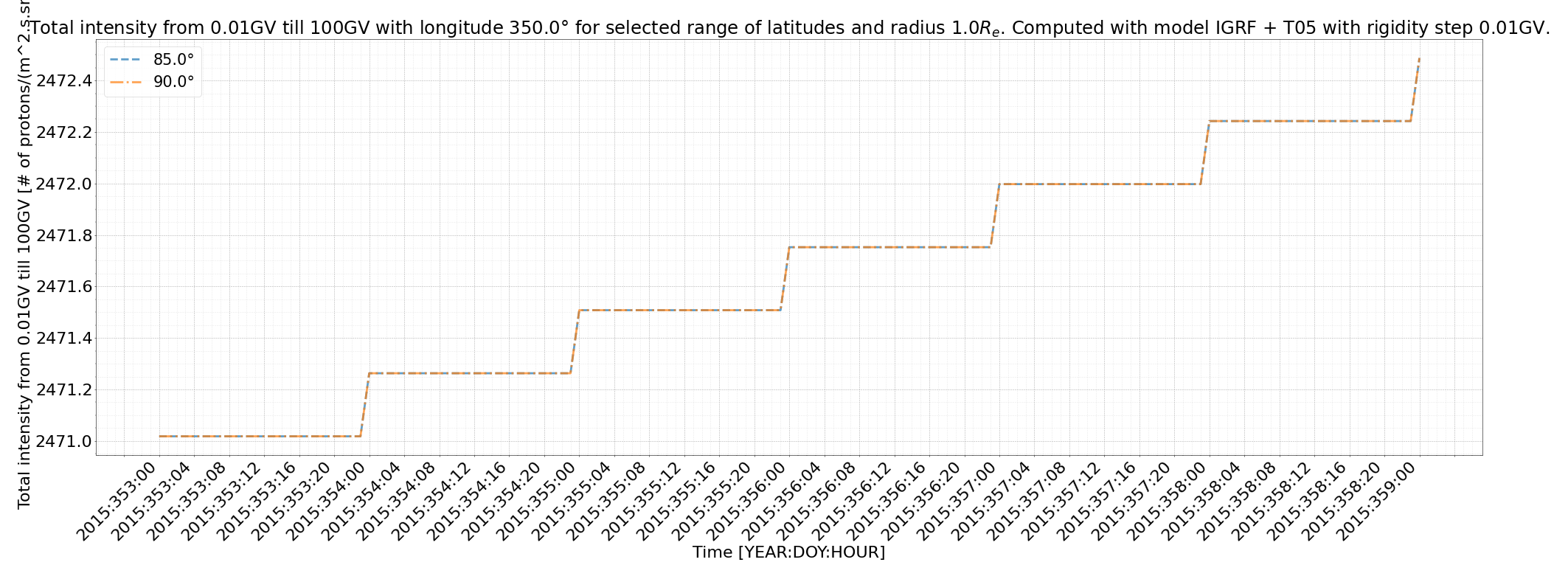The width and height of the screenshot is (1568, 579).
Task: Click the y-axis label Total intensity
Action: coord(24,254)
